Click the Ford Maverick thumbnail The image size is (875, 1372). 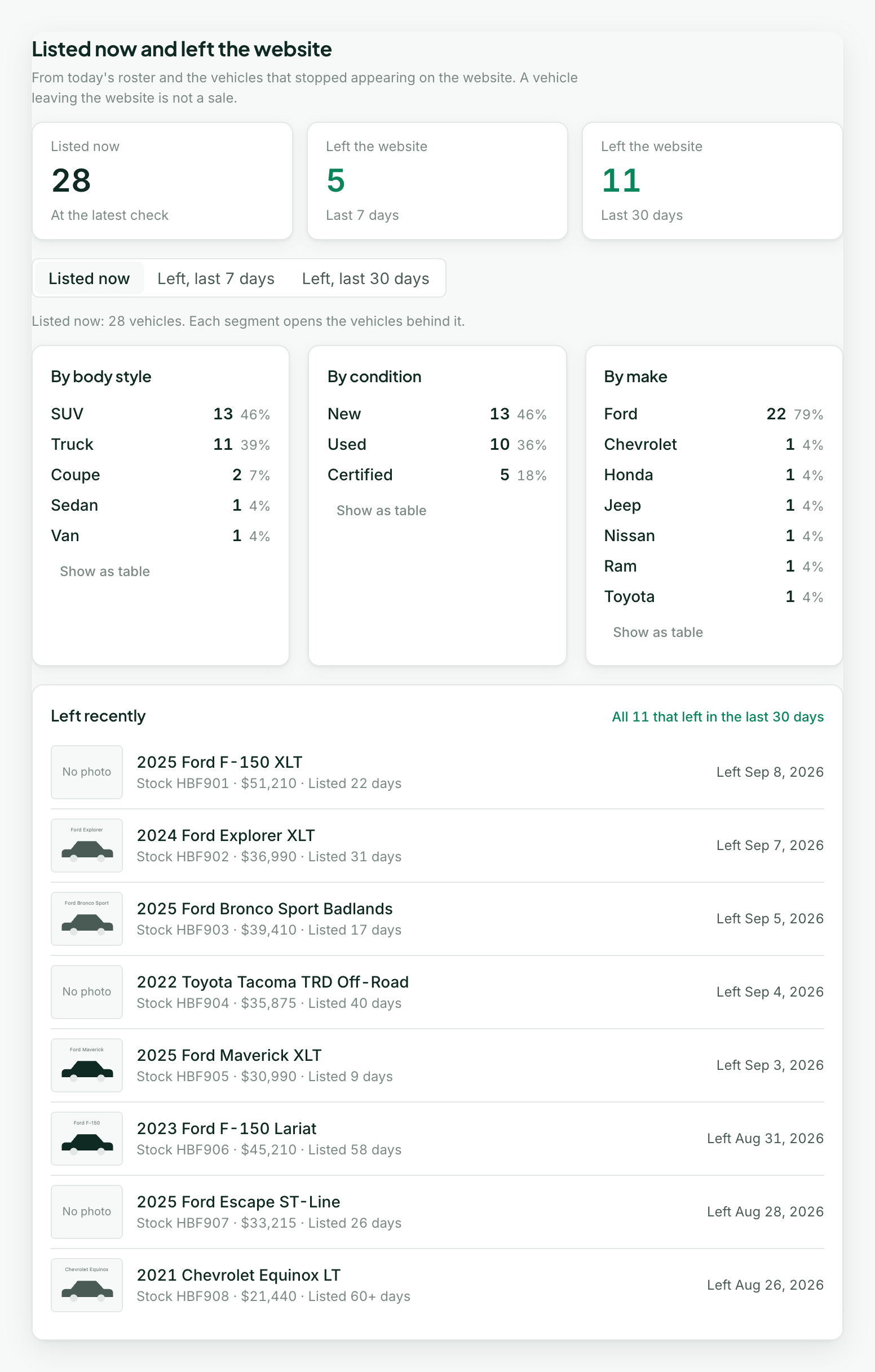(87, 1065)
